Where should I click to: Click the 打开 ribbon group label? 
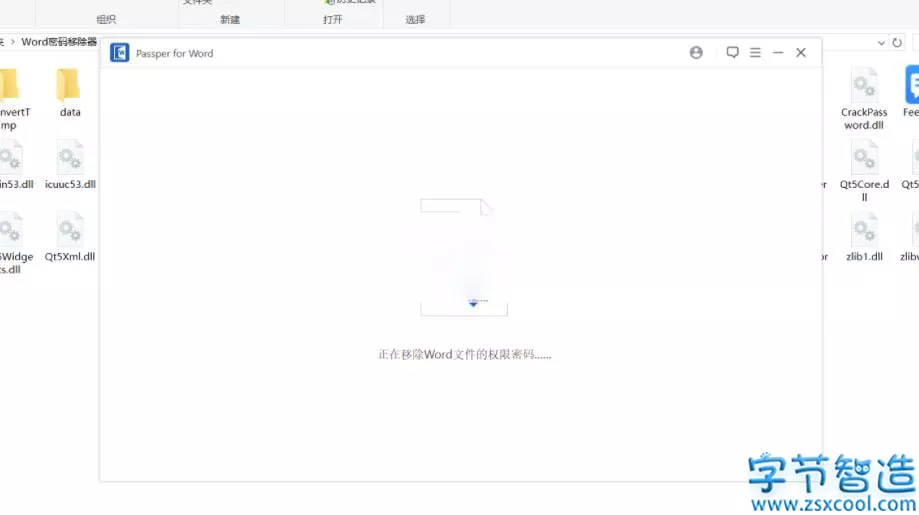332,19
